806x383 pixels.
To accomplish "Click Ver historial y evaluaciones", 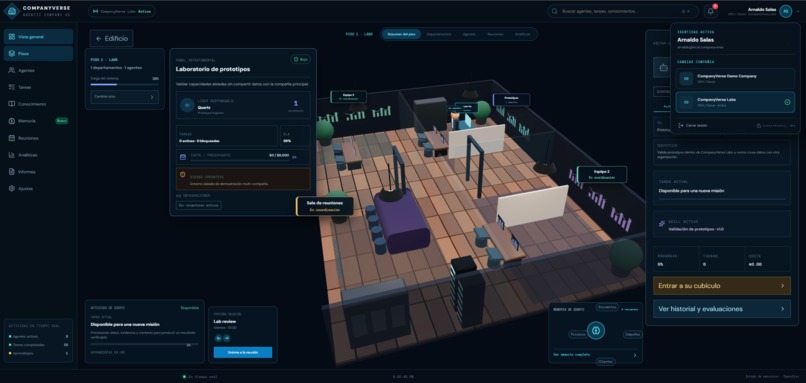I will coord(722,309).
